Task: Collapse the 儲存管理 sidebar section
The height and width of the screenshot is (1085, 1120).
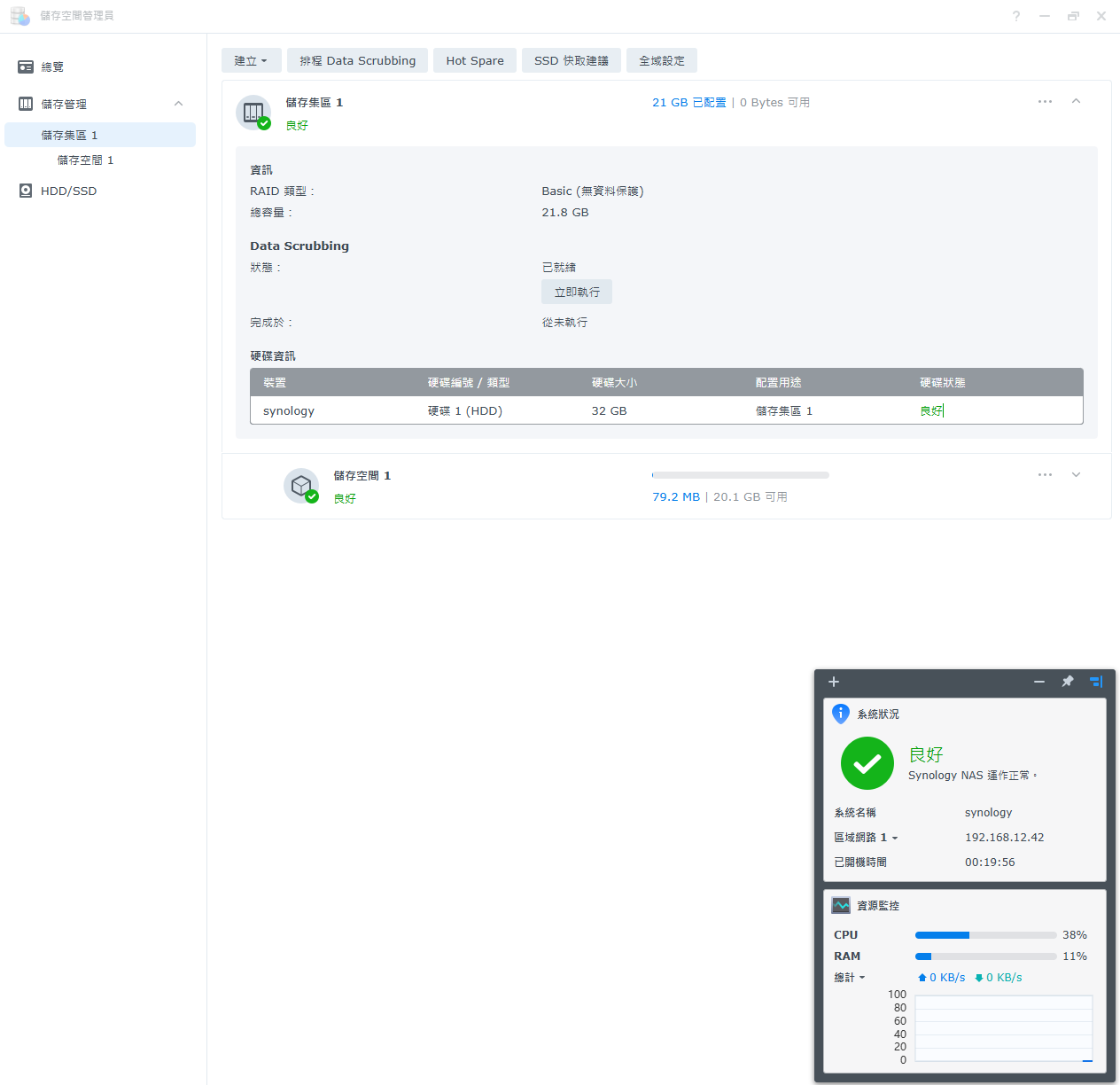Action: pyautogui.click(x=178, y=104)
